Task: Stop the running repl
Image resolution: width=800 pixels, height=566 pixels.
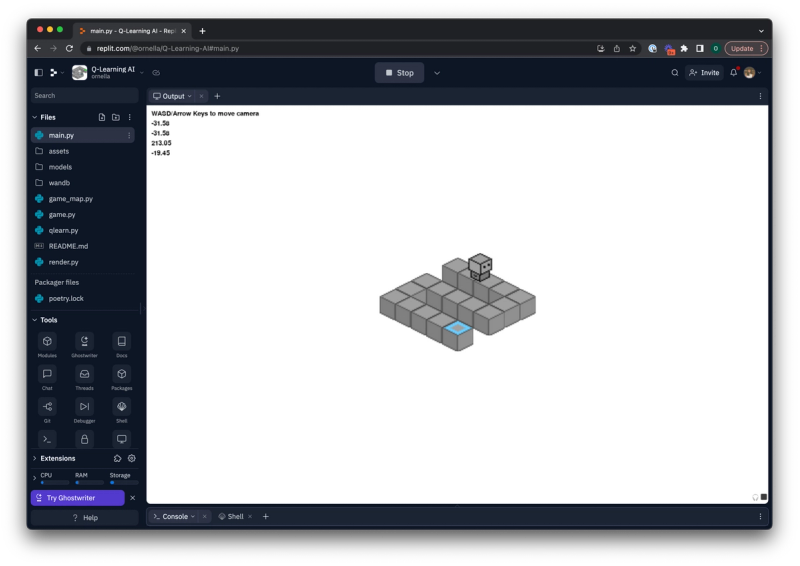Action: (399, 73)
